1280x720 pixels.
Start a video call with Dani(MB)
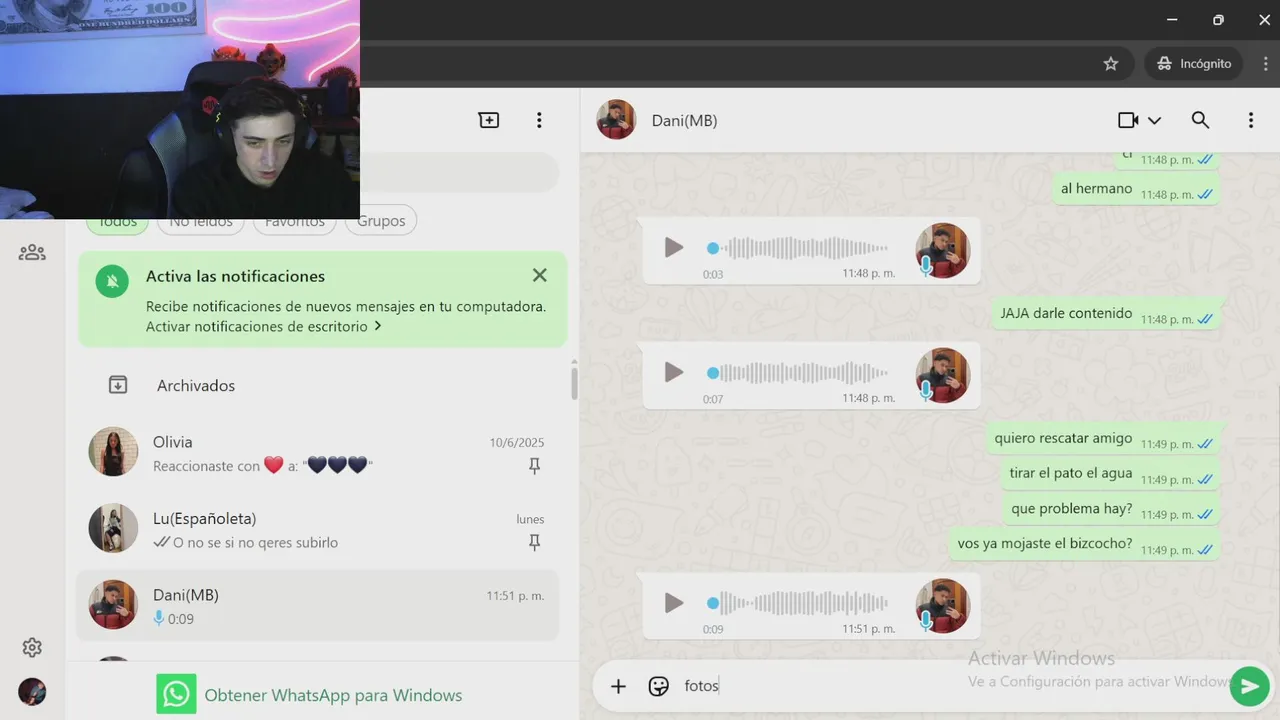(1128, 120)
